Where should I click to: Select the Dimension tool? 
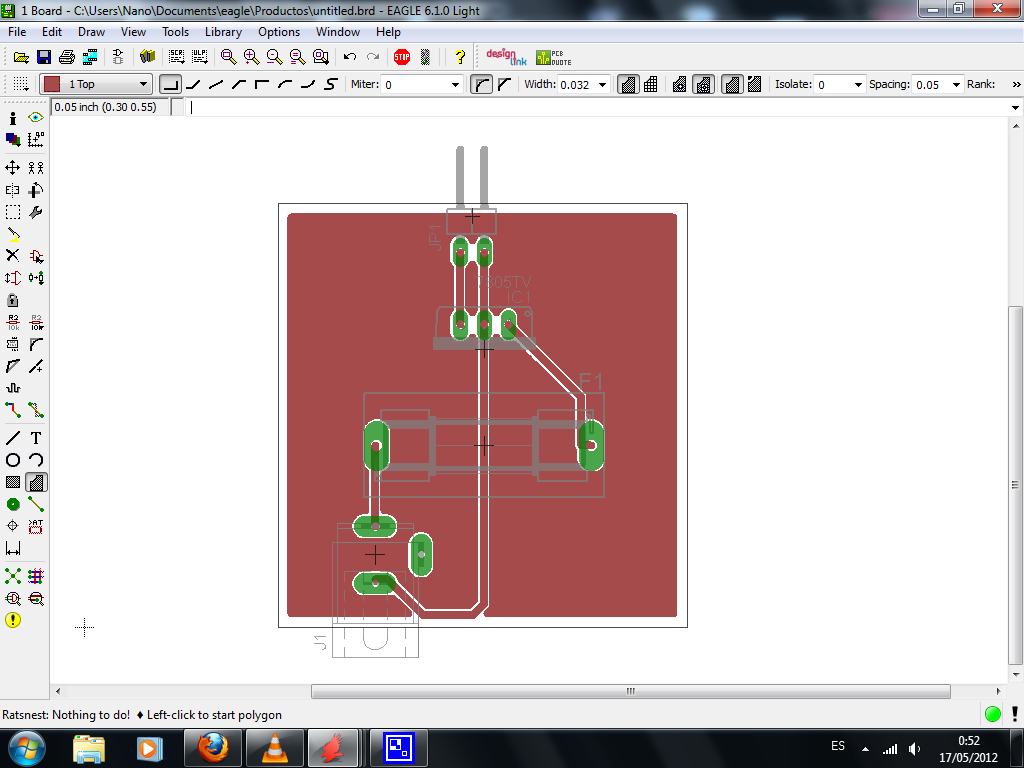click(x=12, y=549)
